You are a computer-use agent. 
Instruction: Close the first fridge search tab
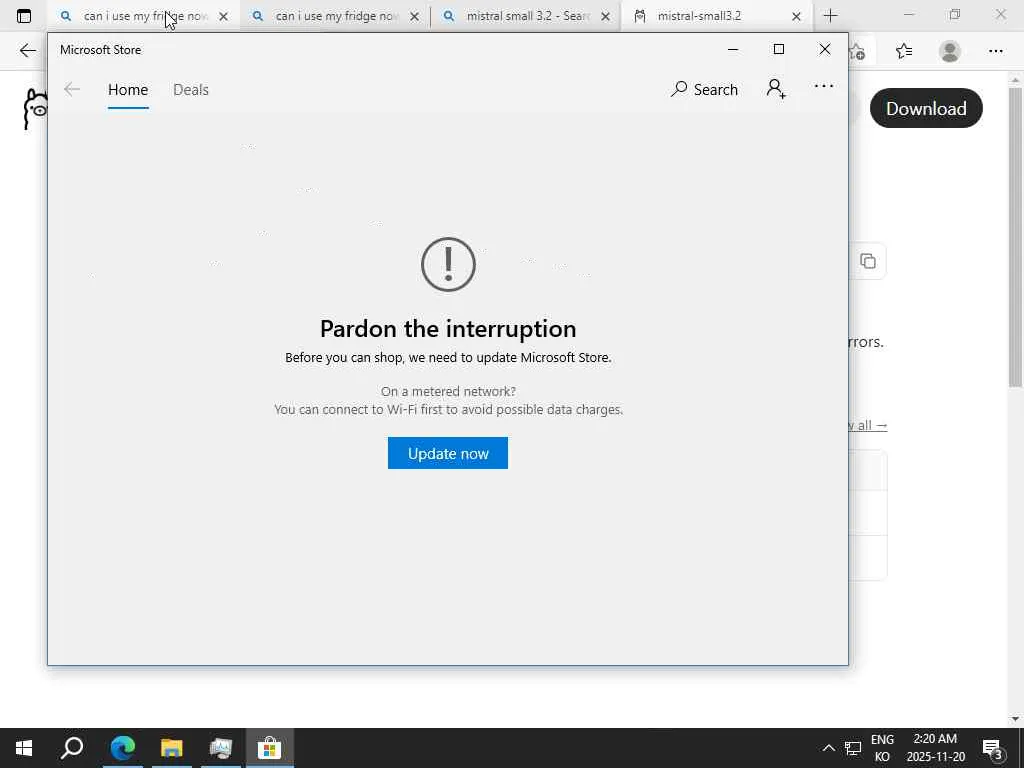[x=223, y=17]
